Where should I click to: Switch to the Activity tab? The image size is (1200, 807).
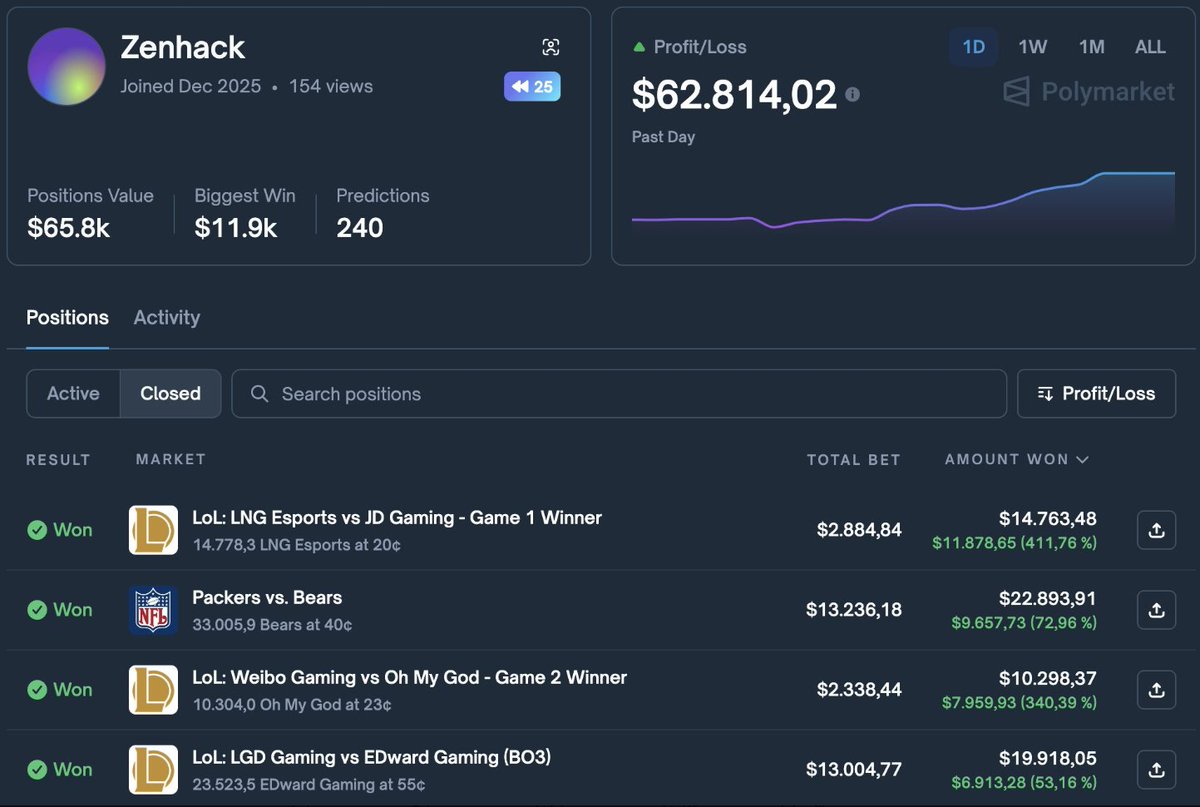[x=167, y=317]
